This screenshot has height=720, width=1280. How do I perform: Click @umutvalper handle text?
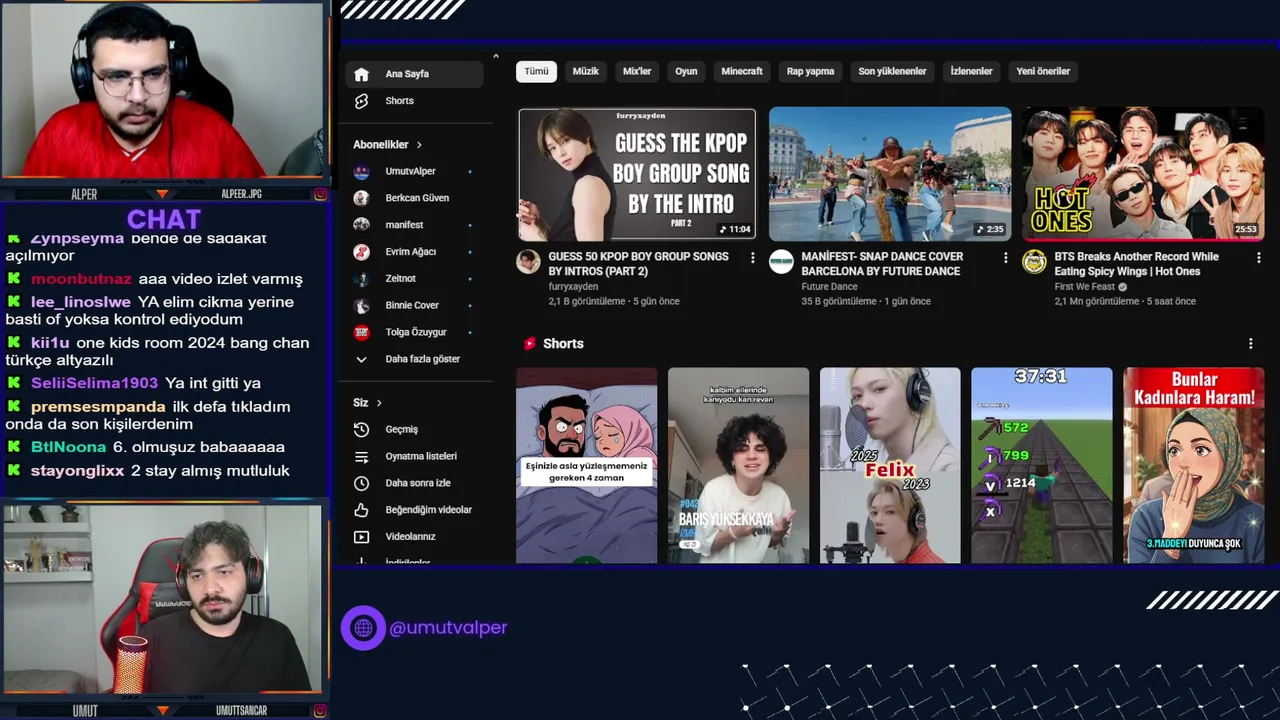[x=449, y=628]
